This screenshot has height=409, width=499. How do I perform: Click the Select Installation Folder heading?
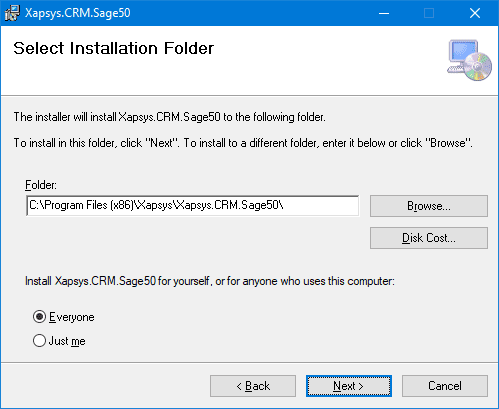coord(113,48)
